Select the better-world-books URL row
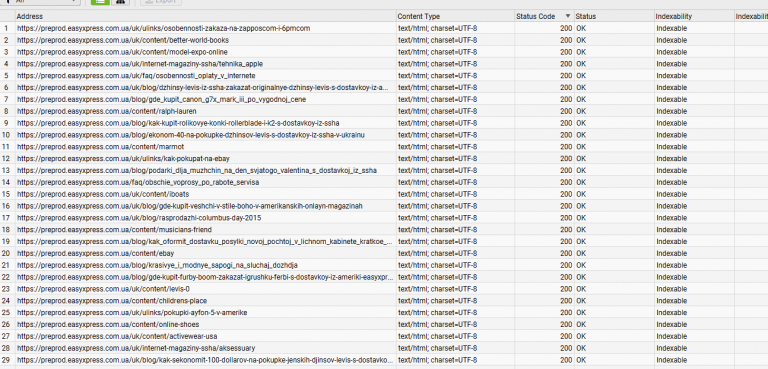 123,40
